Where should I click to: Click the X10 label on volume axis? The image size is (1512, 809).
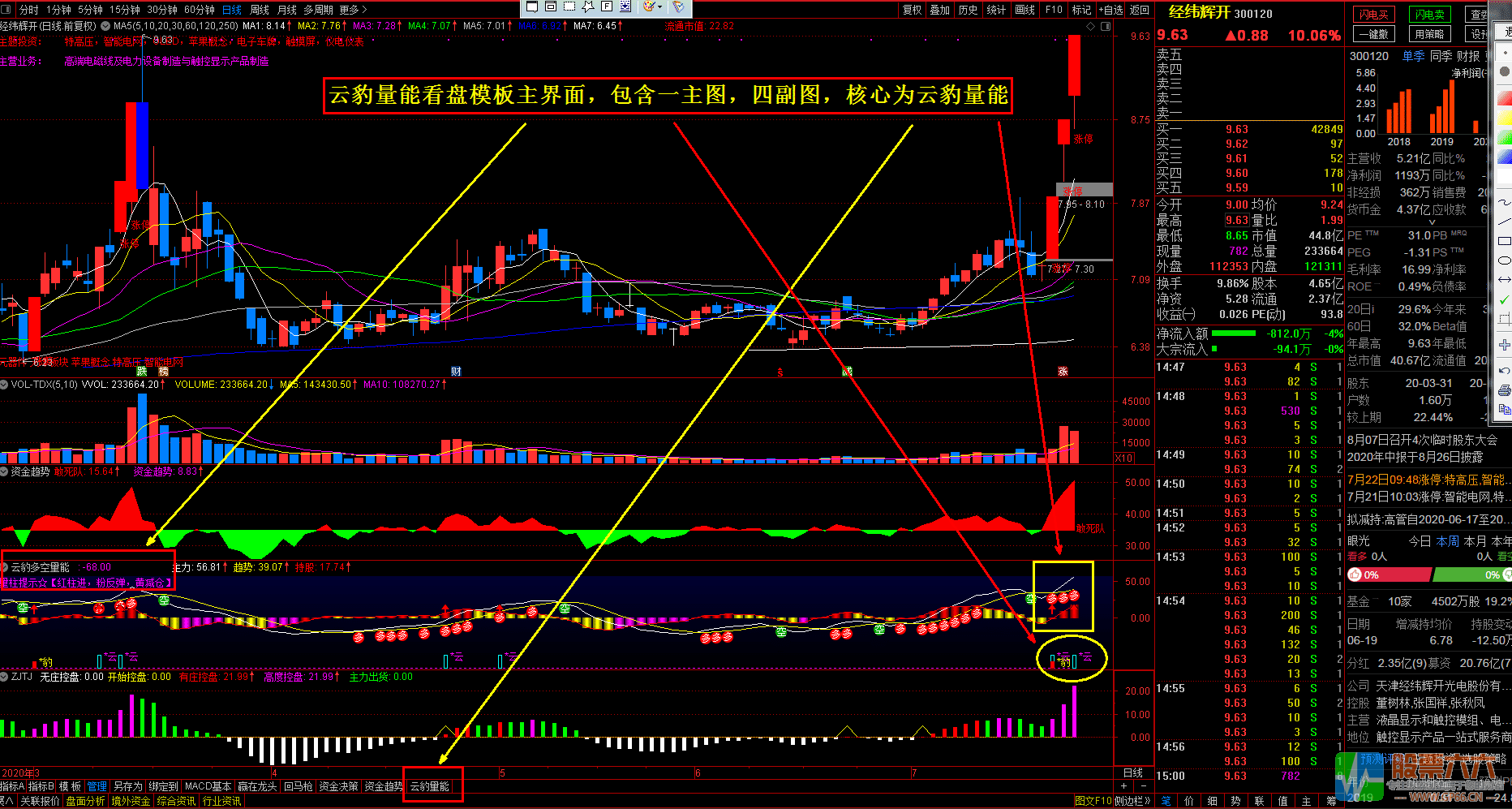click(1124, 458)
